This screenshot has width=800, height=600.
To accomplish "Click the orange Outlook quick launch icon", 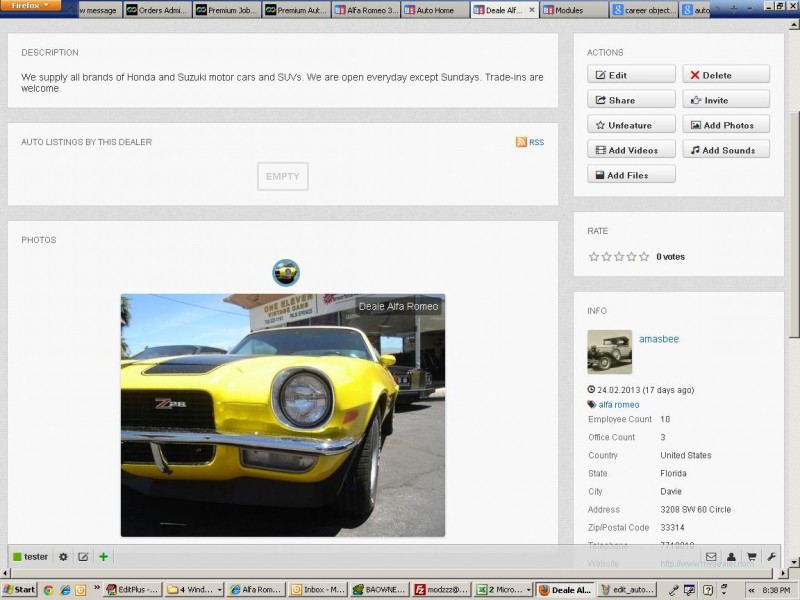I will pyautogui.click(x=81, y=590).
